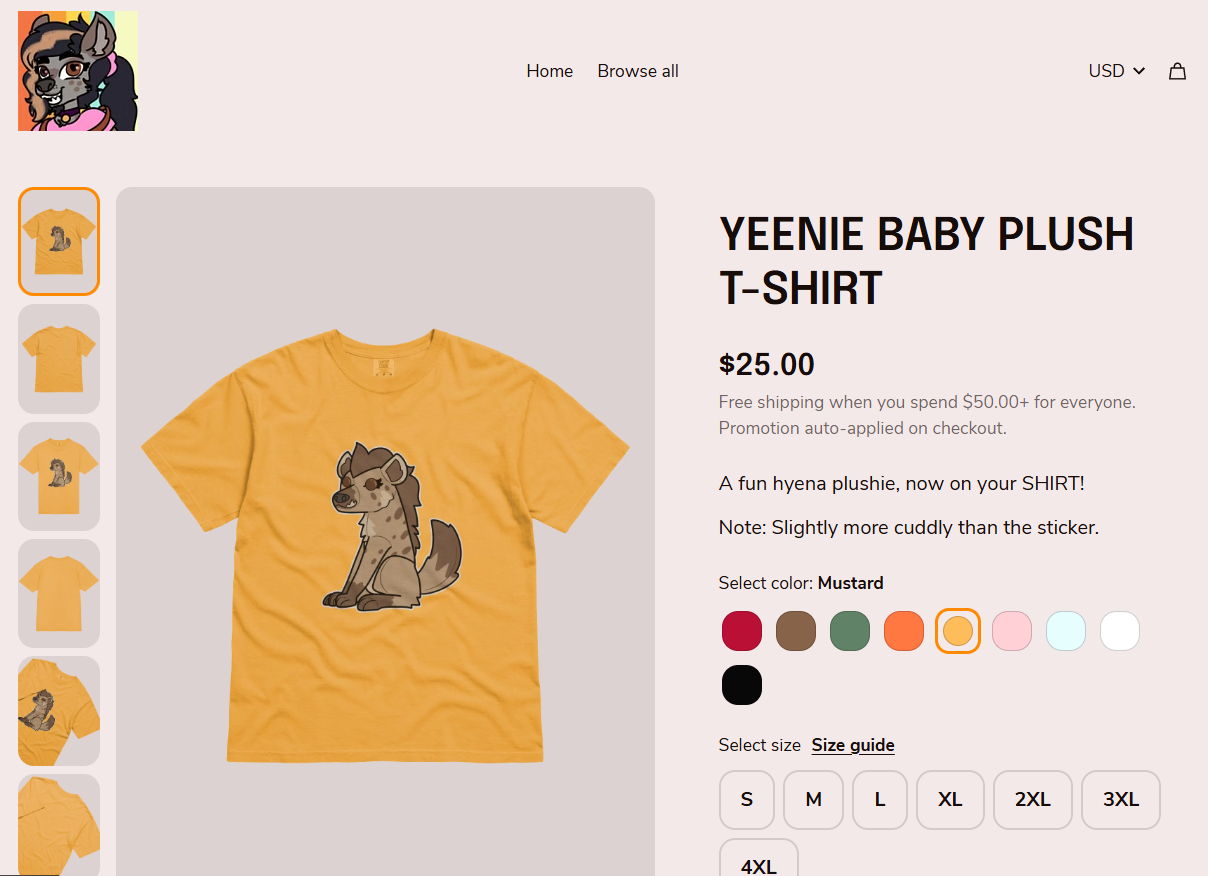Viewport: 1208px width, 876px height.
Task: Select the red color swatch
Action: coord(742,631)
